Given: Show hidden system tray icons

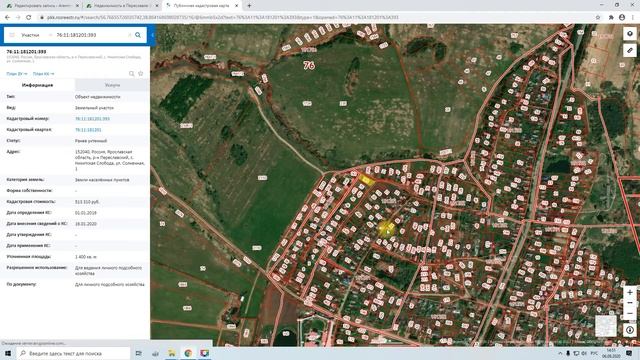Looking at the screenshot, I should tap(560, 353).
